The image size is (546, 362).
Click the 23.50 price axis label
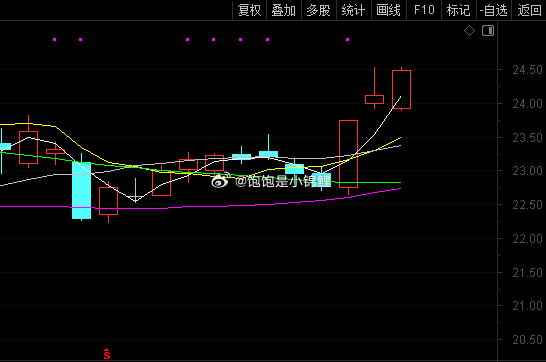(x=527, y=138)
